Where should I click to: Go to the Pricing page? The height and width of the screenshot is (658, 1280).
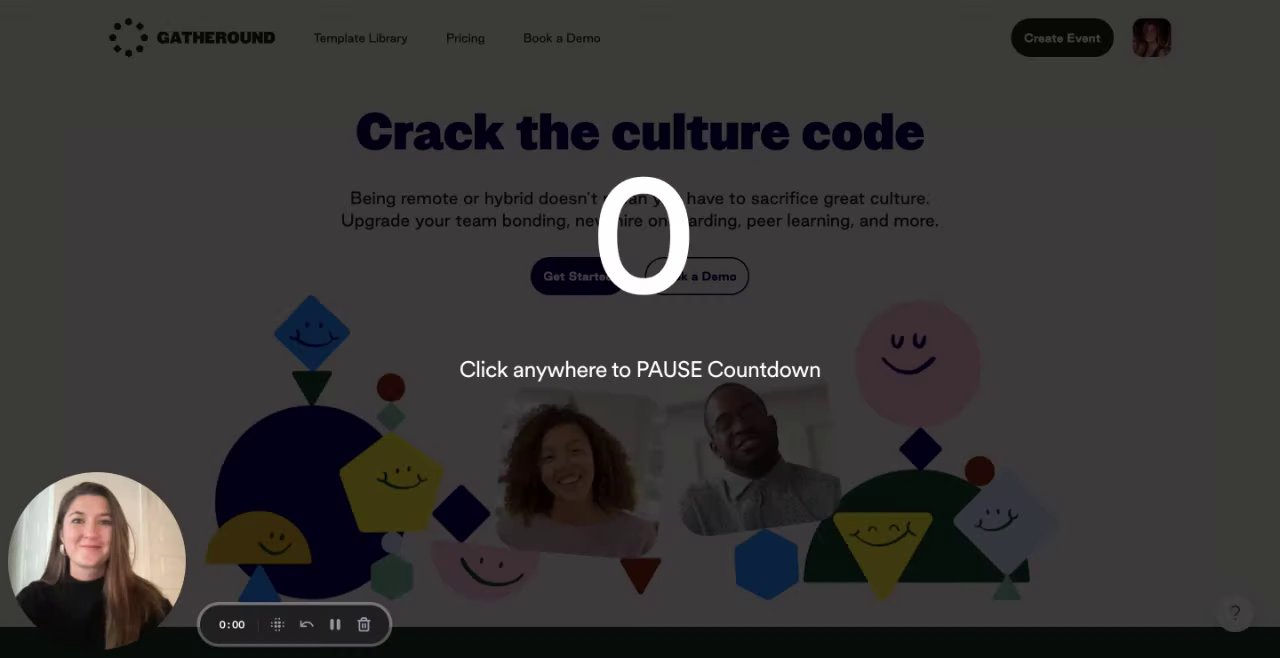tap(465, 38)
